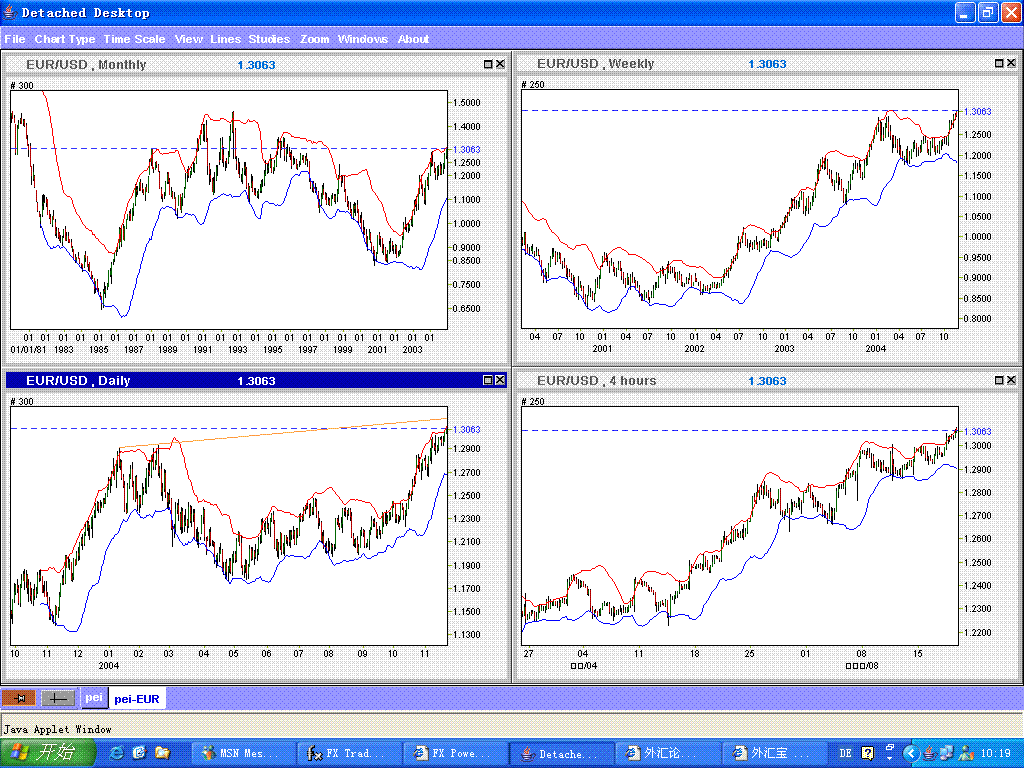This screenshot has width=1024, height=768.
Task: Switch to MSN Messenger taskbar button
Action: point(244,754)
